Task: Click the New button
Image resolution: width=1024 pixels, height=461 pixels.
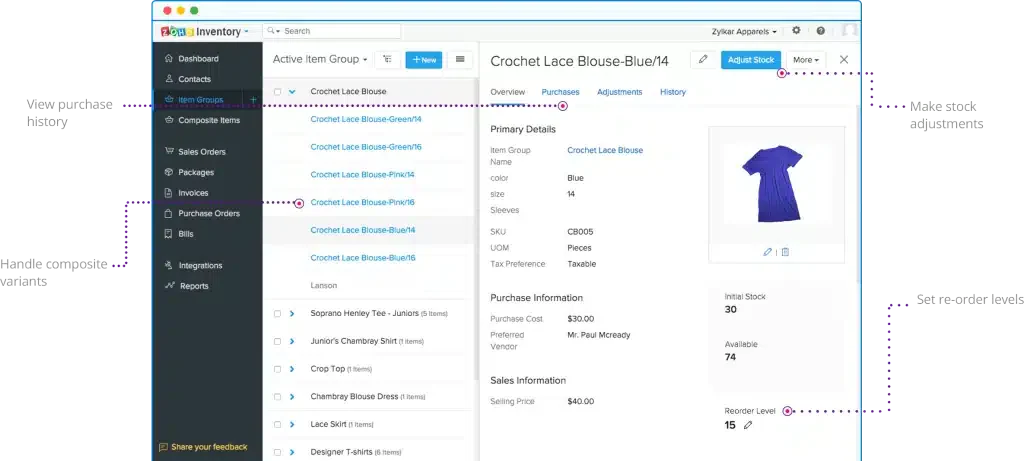Action: pos(424,59)
